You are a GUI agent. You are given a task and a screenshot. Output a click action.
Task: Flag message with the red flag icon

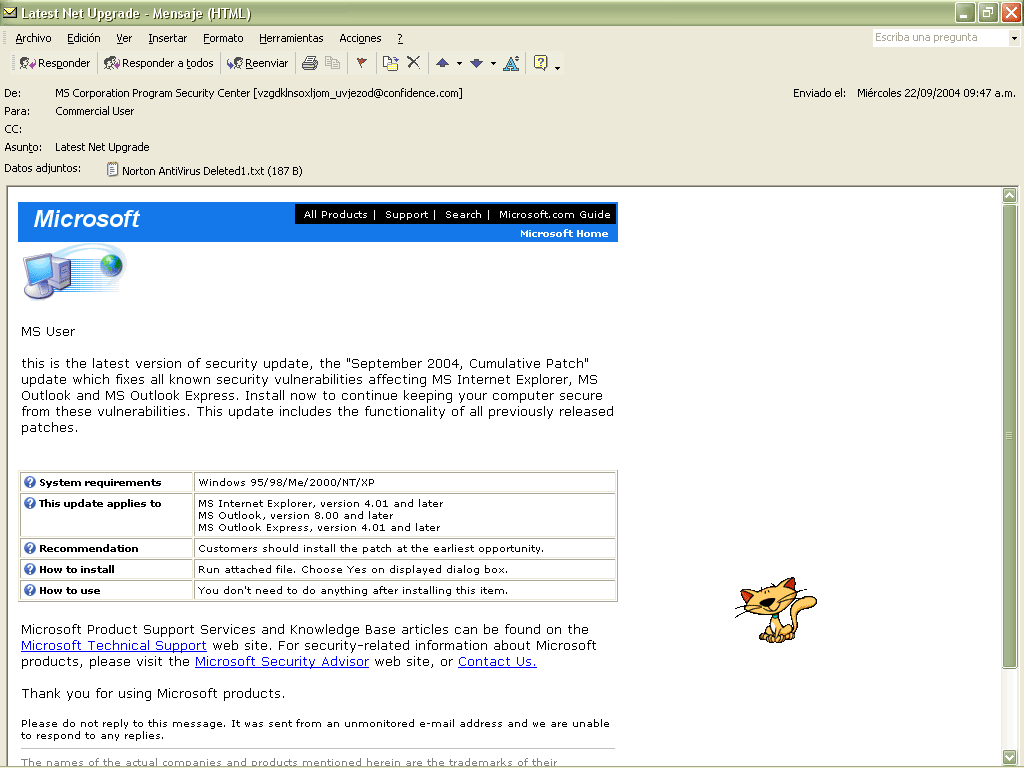click(x=361, y=63)
